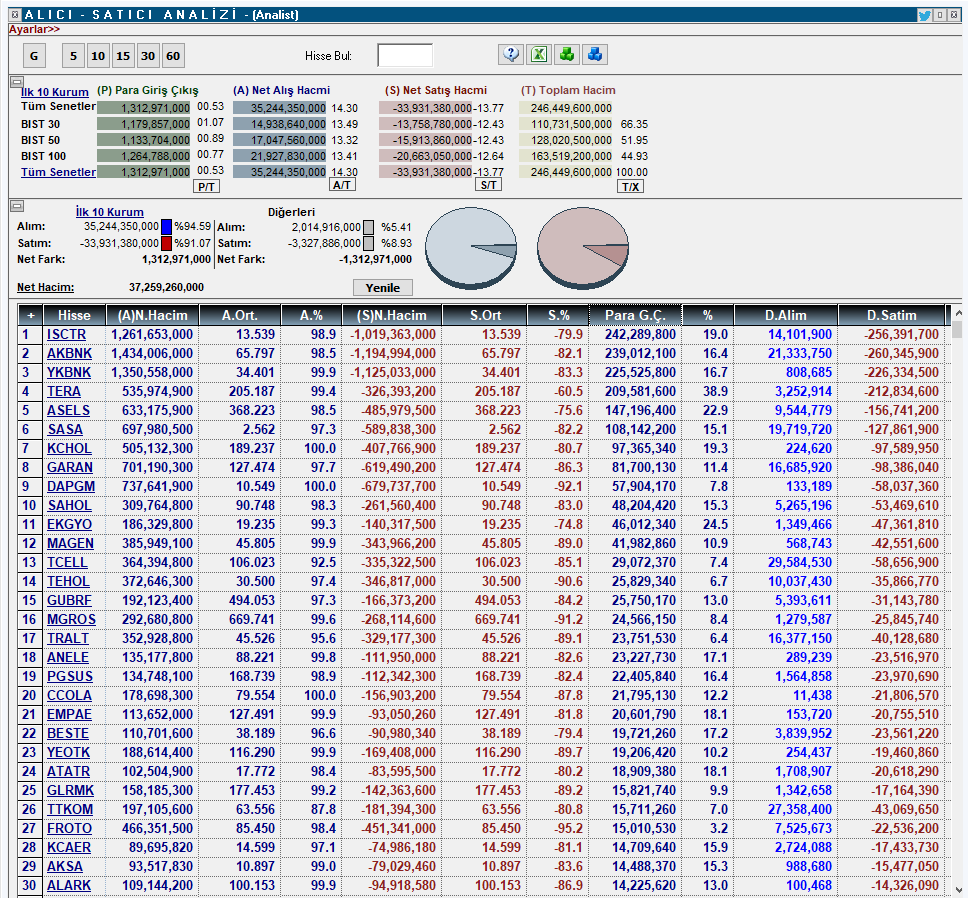Click the blue Alım color swatch
Image resolution: width=968 pixels, height=898 pixels.
[x=167, y=227]
